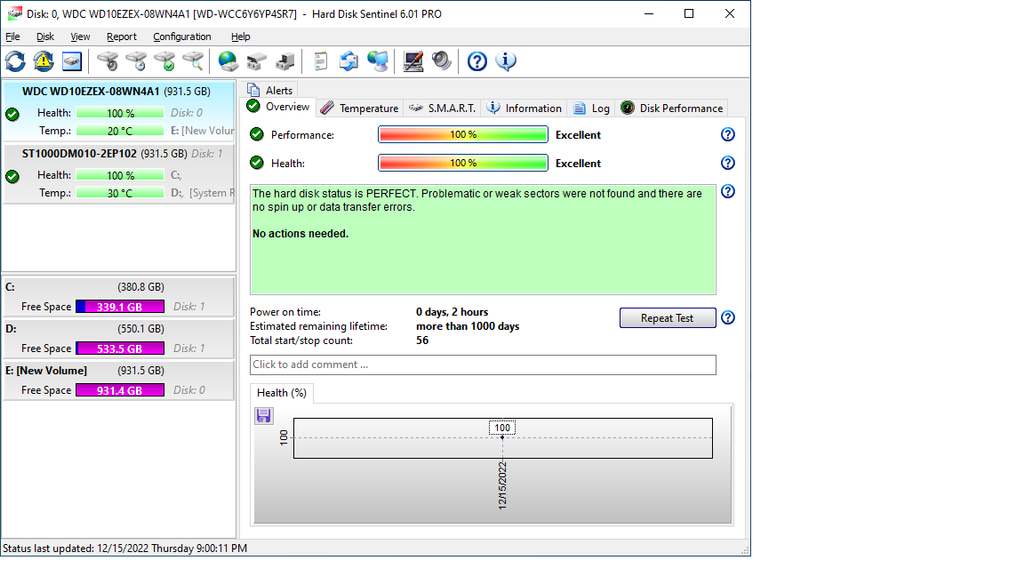
Task: Select the D: partition entry
Action: tap(118, 339)
